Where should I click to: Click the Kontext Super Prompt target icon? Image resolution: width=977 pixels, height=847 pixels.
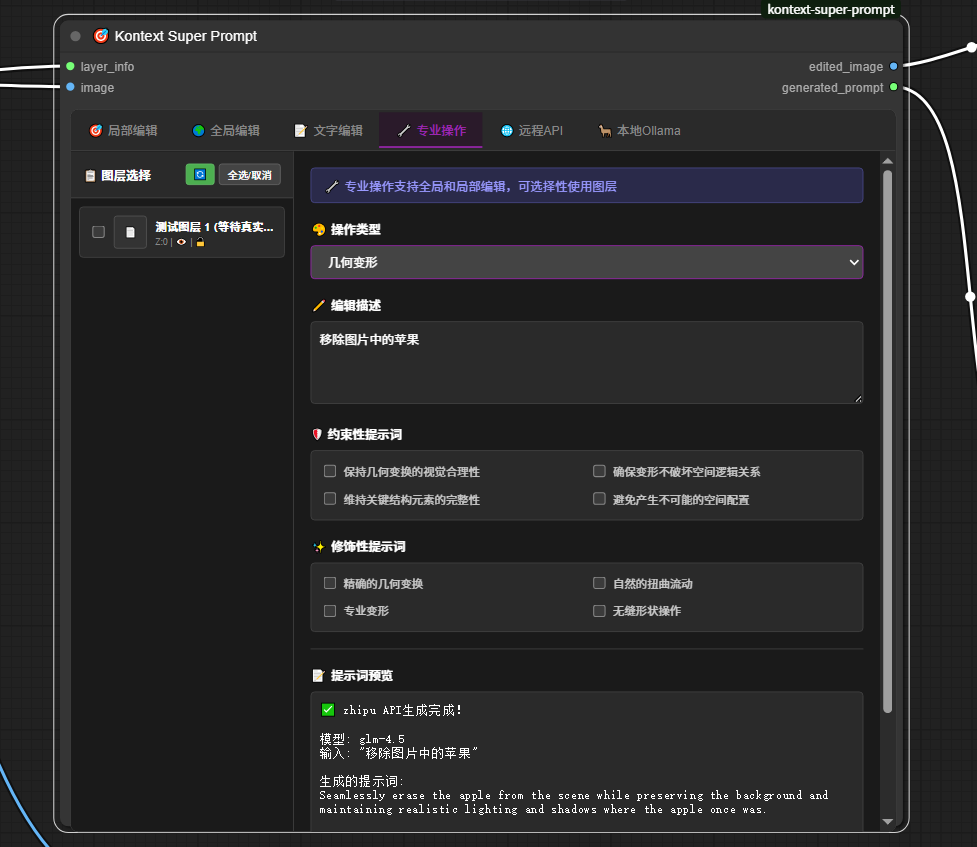(100, 36)
